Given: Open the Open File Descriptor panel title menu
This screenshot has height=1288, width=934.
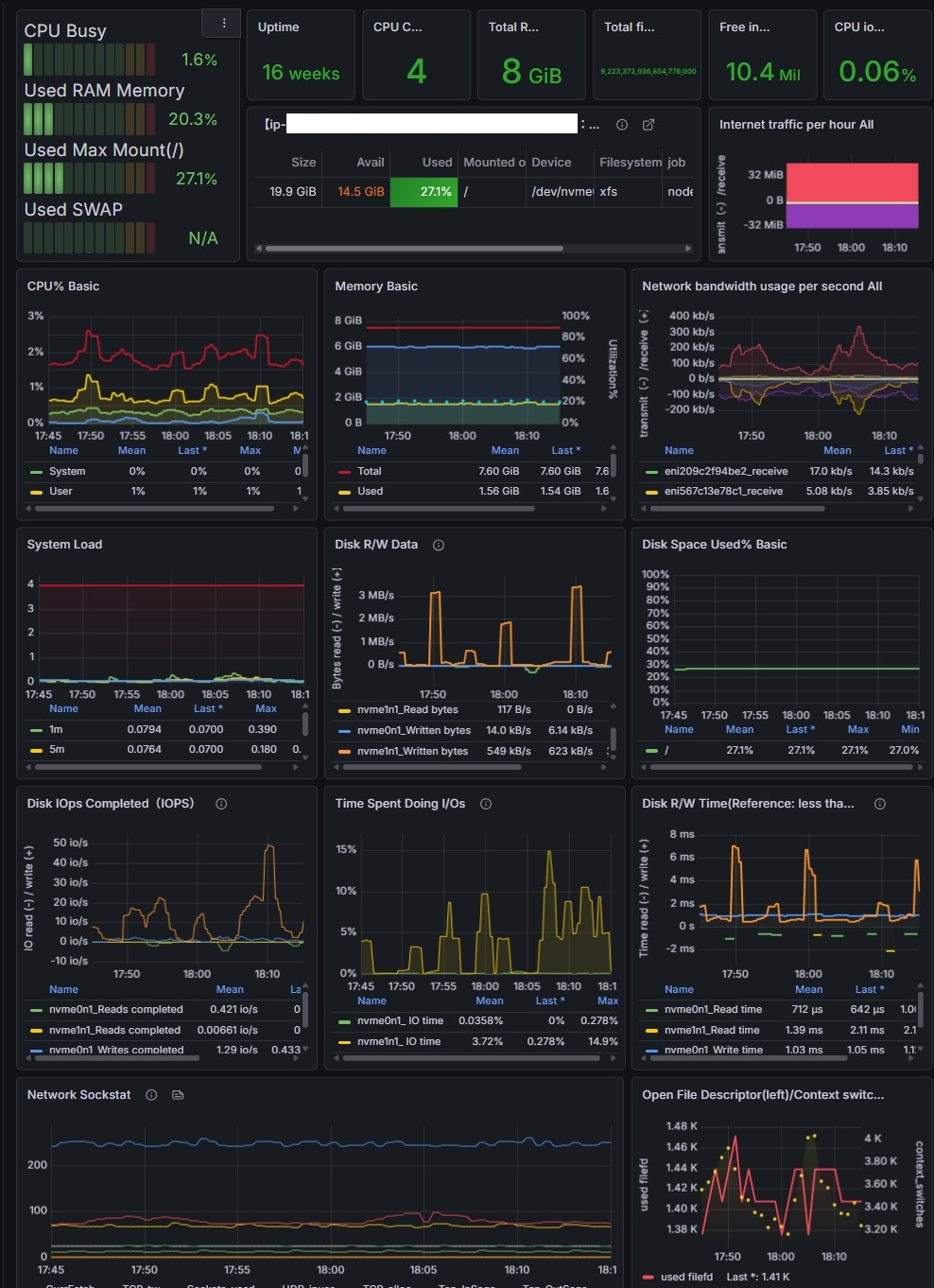Looking at the screenshot, I should [x=763, y=1095].
